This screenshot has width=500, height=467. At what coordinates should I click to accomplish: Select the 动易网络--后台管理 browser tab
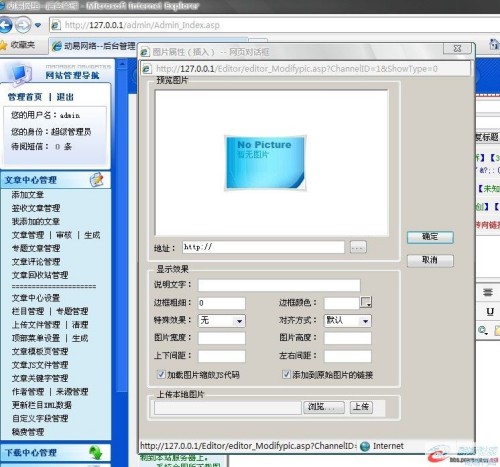pos(95,46)
